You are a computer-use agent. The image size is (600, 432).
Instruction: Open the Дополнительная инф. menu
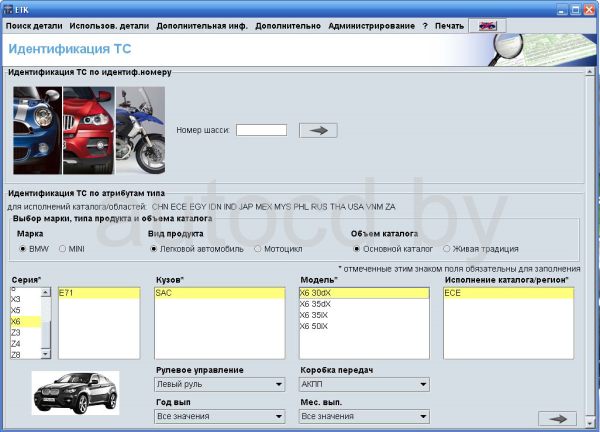[202, 26]
